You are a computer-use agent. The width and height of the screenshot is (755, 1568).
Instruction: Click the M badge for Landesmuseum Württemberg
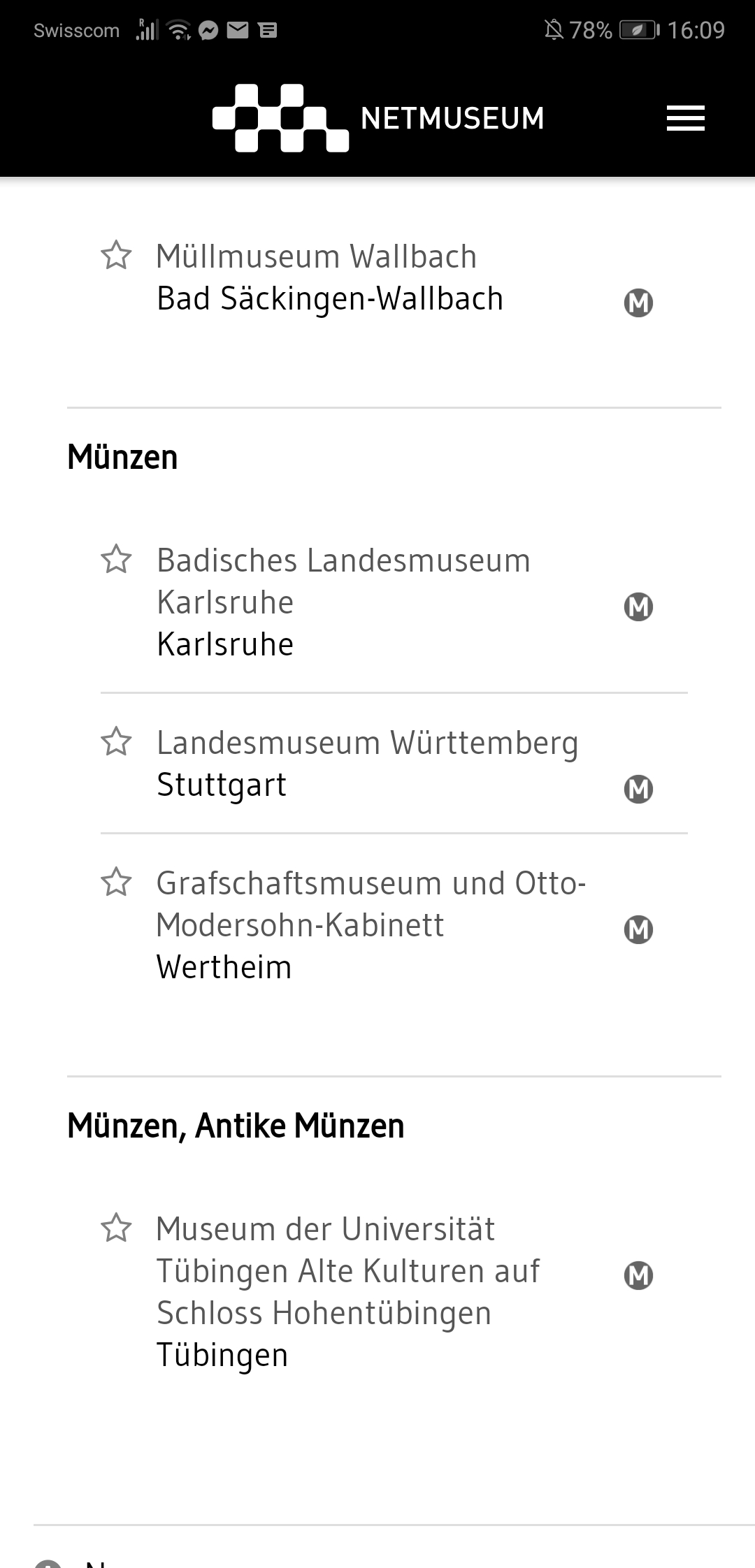click(x=638, y=789)
